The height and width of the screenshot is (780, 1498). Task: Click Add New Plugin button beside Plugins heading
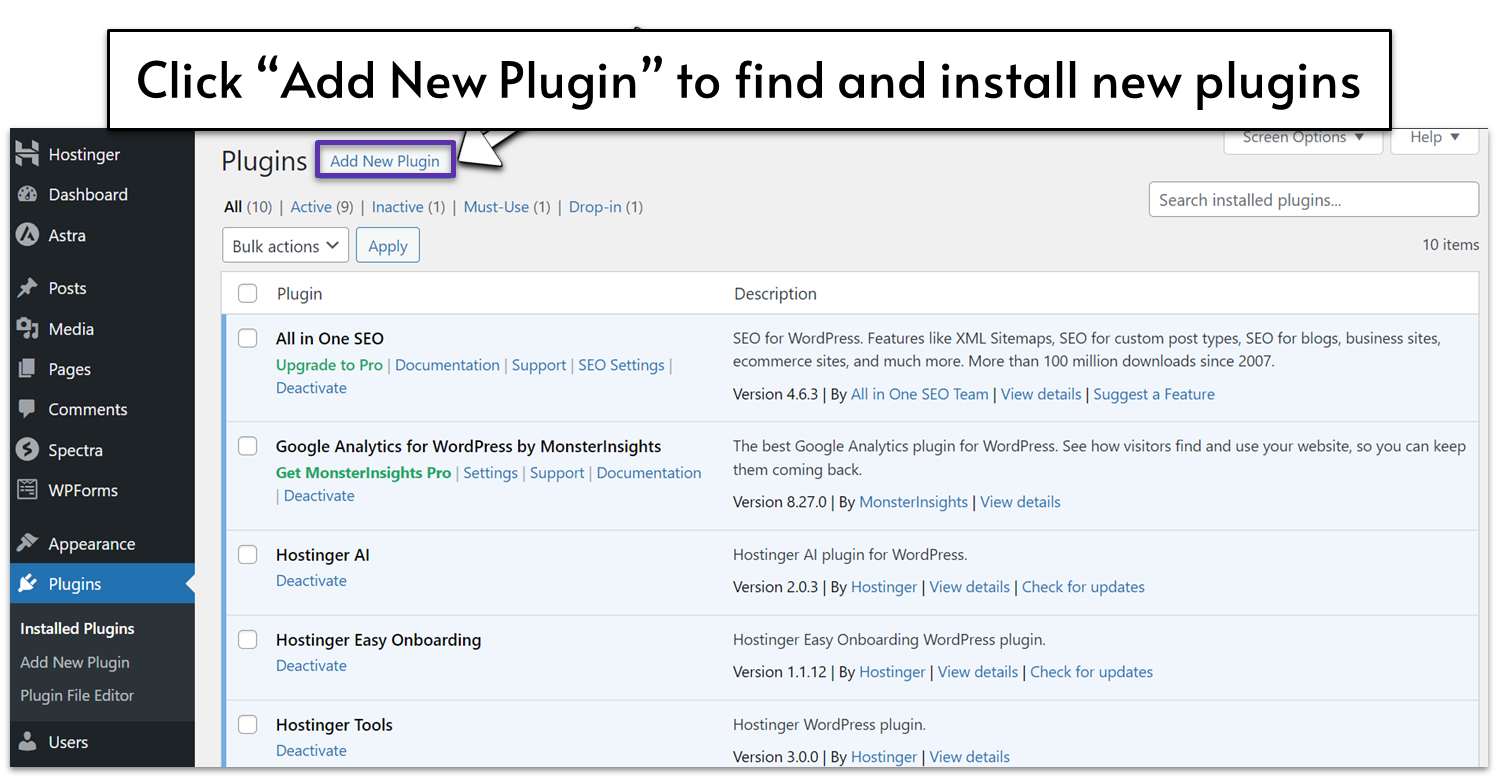click(385, 161)
